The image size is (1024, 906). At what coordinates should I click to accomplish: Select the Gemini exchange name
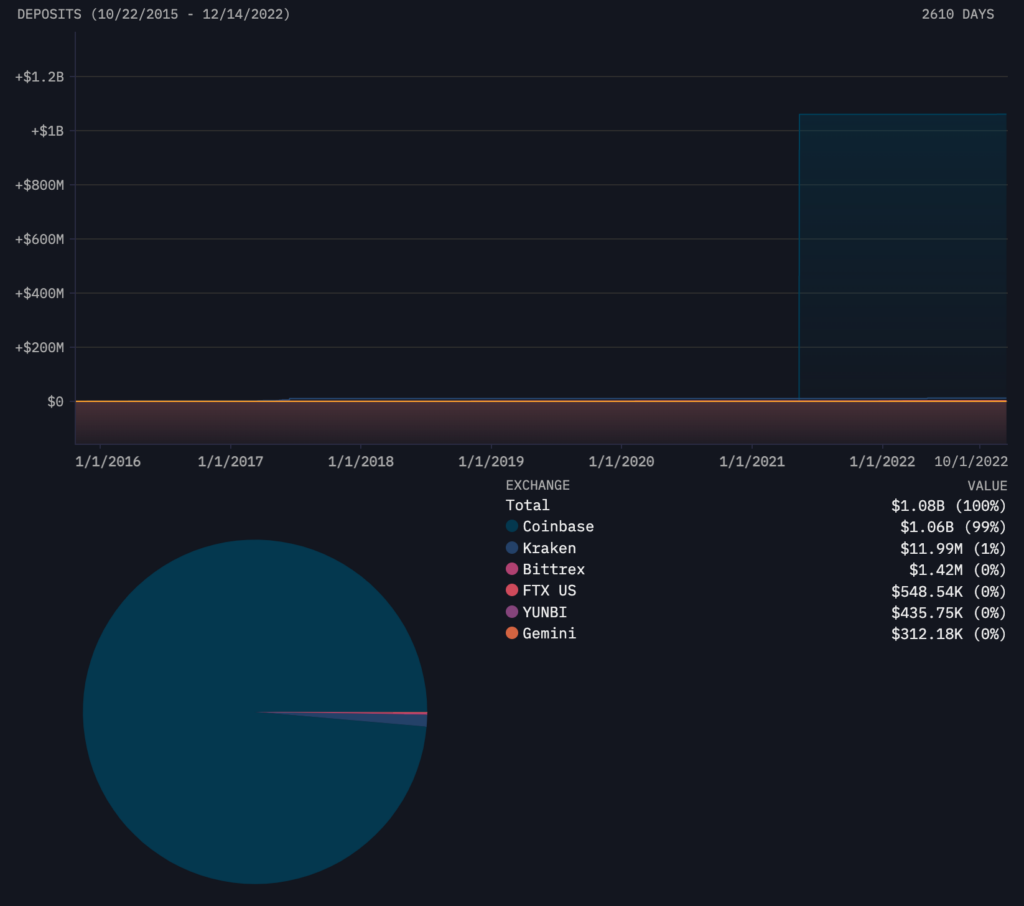[549, 634]
